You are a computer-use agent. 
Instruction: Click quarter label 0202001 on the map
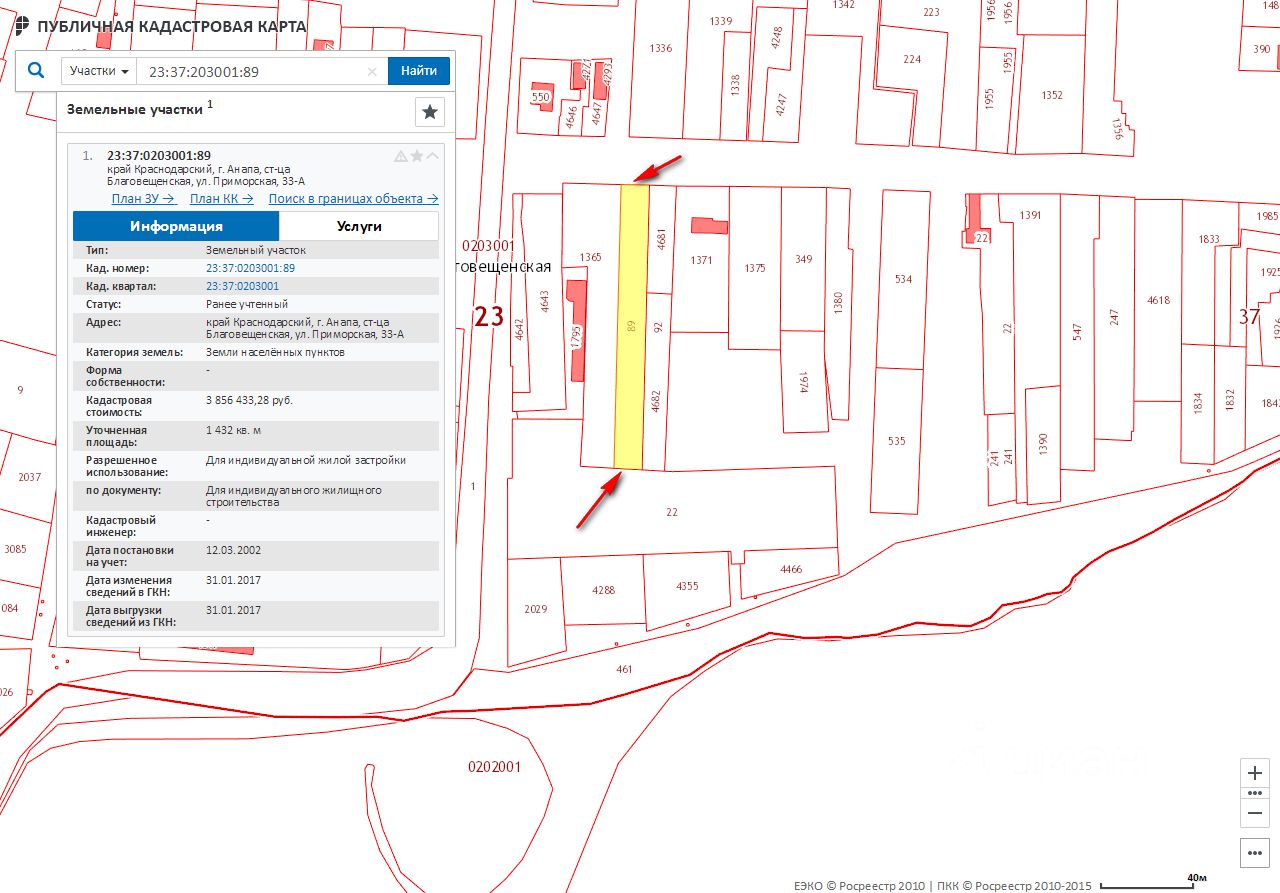click(495, 767)
